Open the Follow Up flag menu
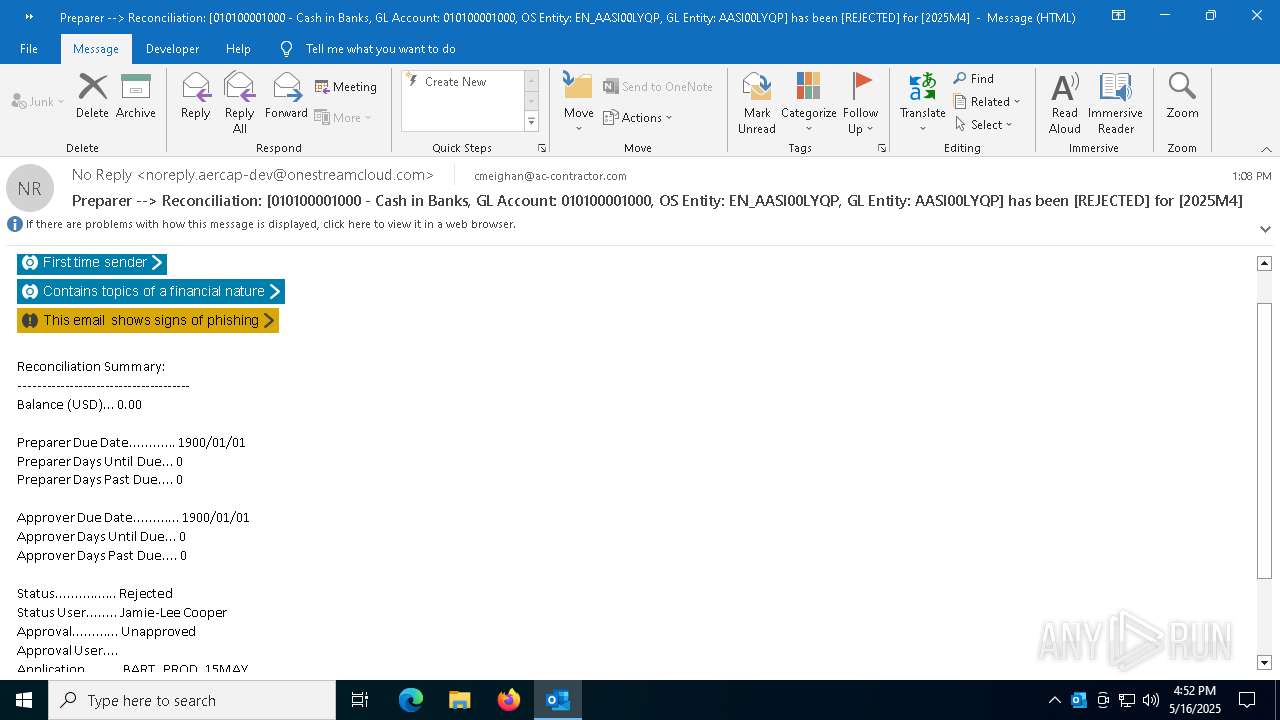Viewport: 1280px width, 720px height. coord(860,103)
